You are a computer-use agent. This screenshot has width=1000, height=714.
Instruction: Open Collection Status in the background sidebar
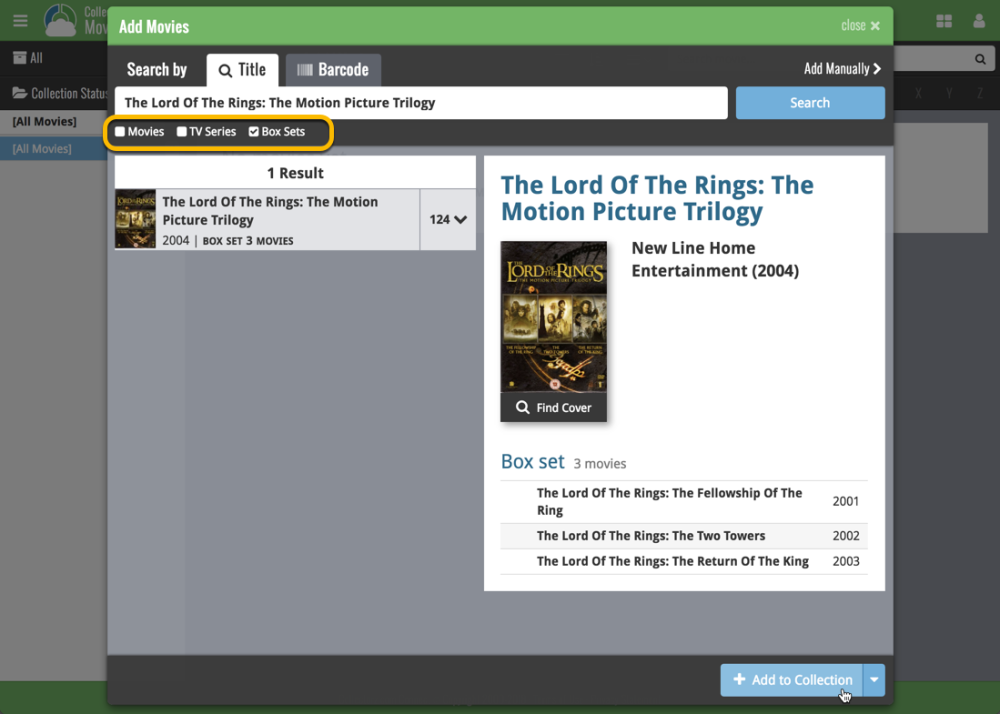60,93
